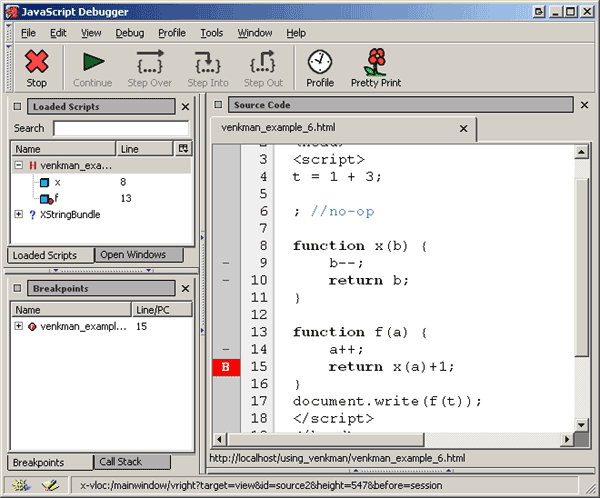Screen dimensions: 600x498
Task: Click the source horizontal scrollbar left arrow
Action: (x=219, y=439)
